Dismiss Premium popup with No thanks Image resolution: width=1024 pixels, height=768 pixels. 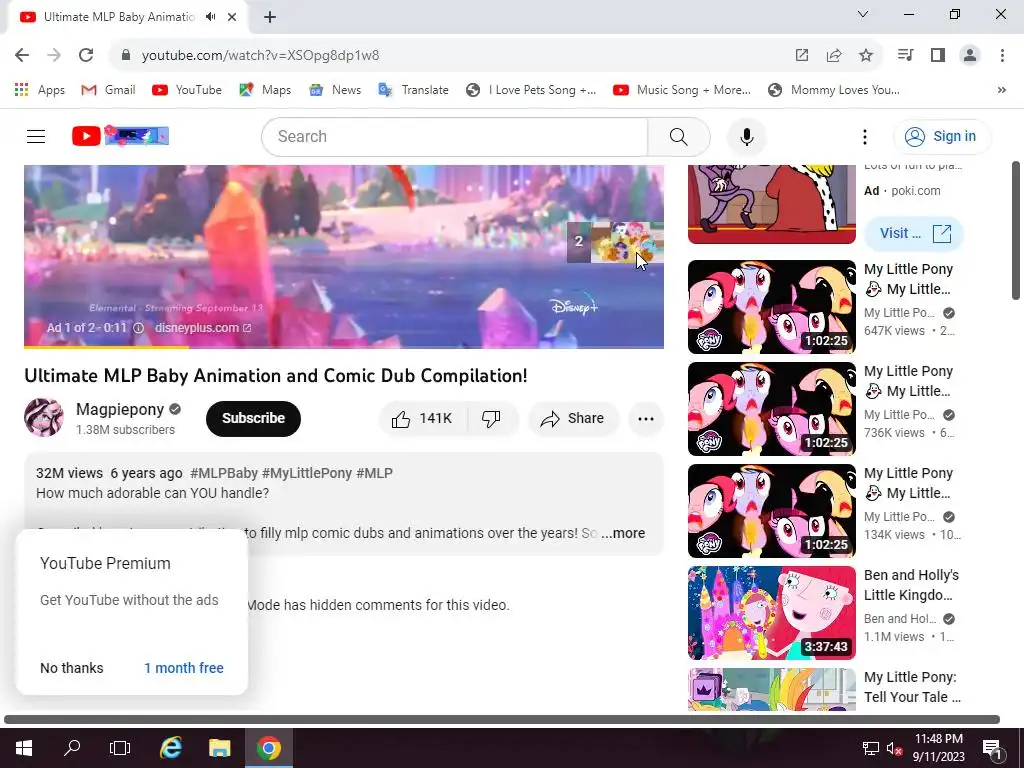click(72, 668)
